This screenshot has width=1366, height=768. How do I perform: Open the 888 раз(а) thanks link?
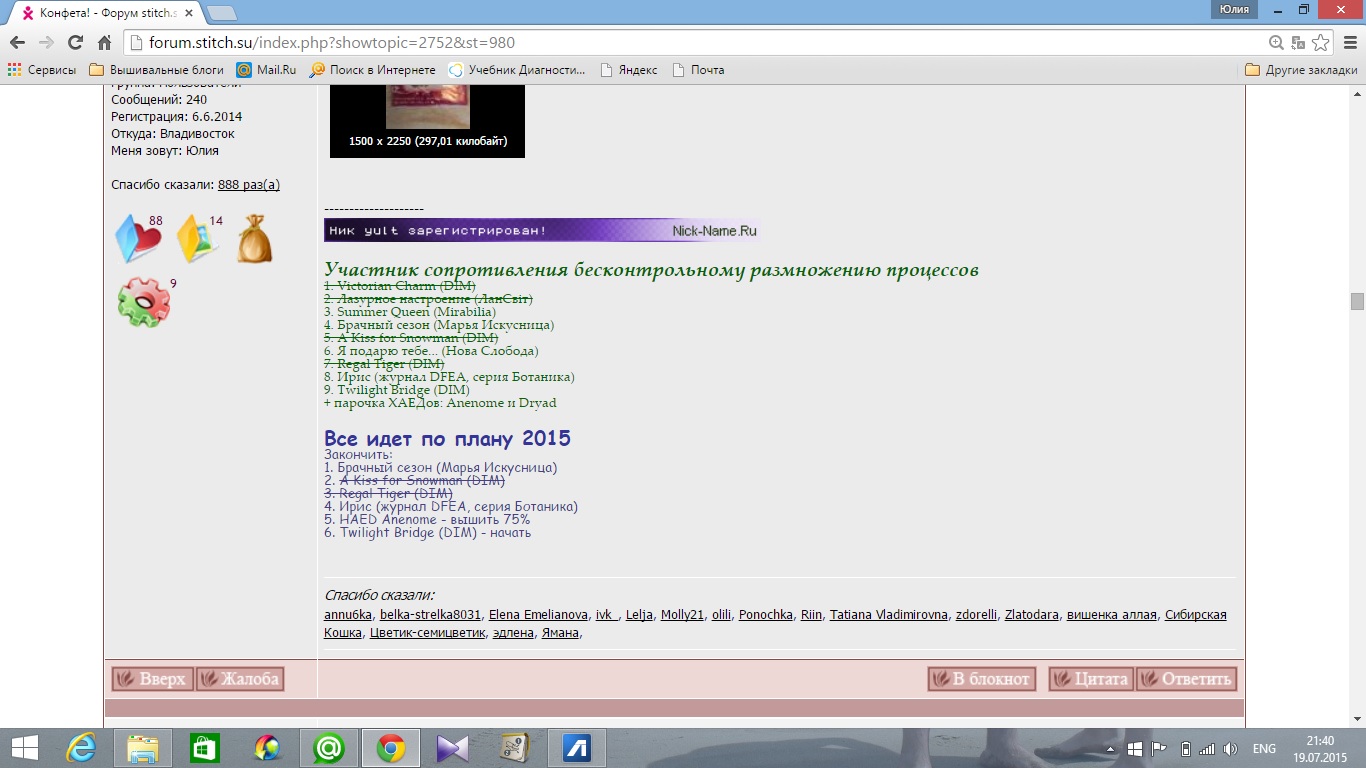coord(248,184)
